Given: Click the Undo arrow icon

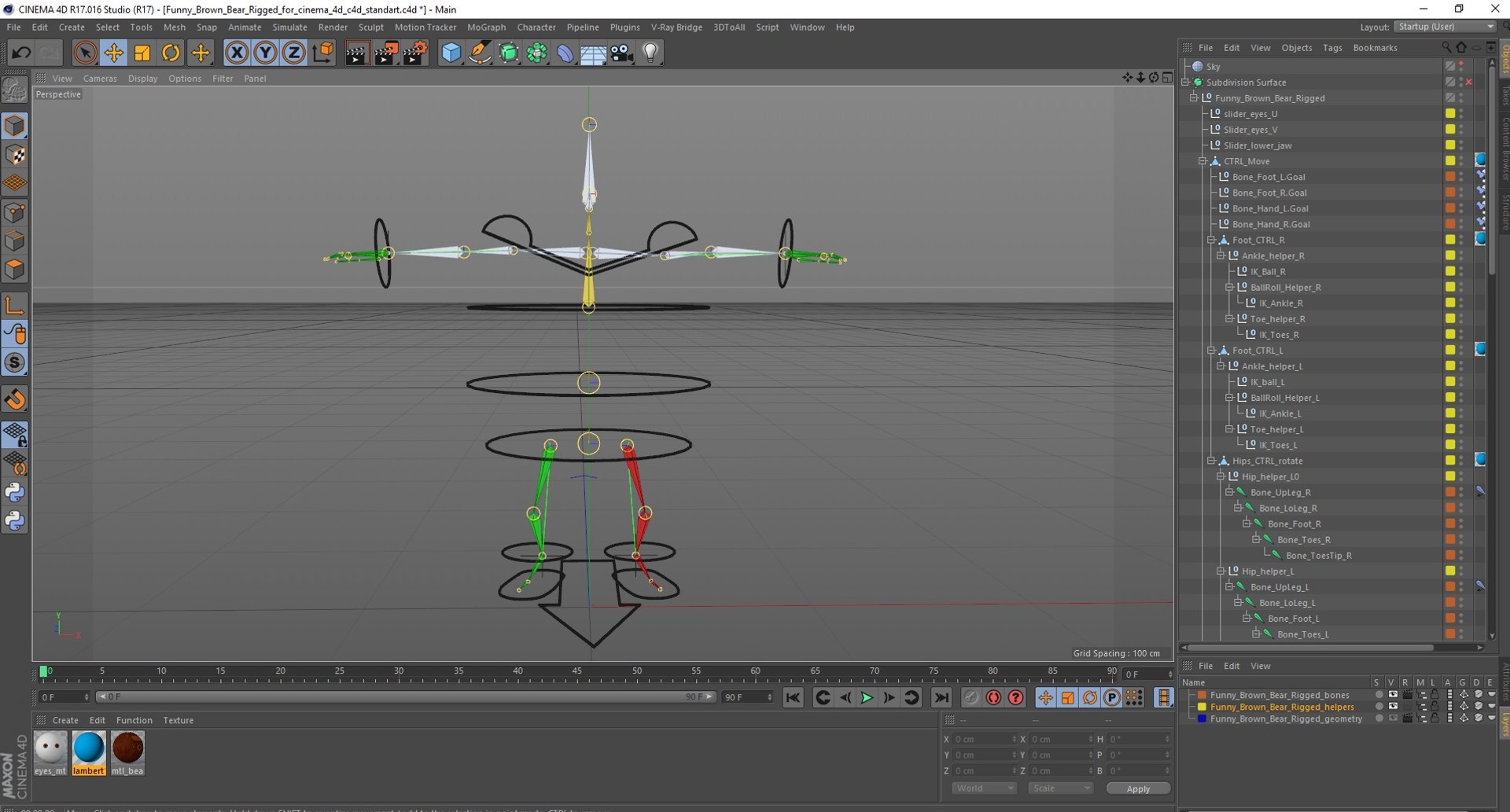Looking at the screenshot, I should tap(21, 53).
